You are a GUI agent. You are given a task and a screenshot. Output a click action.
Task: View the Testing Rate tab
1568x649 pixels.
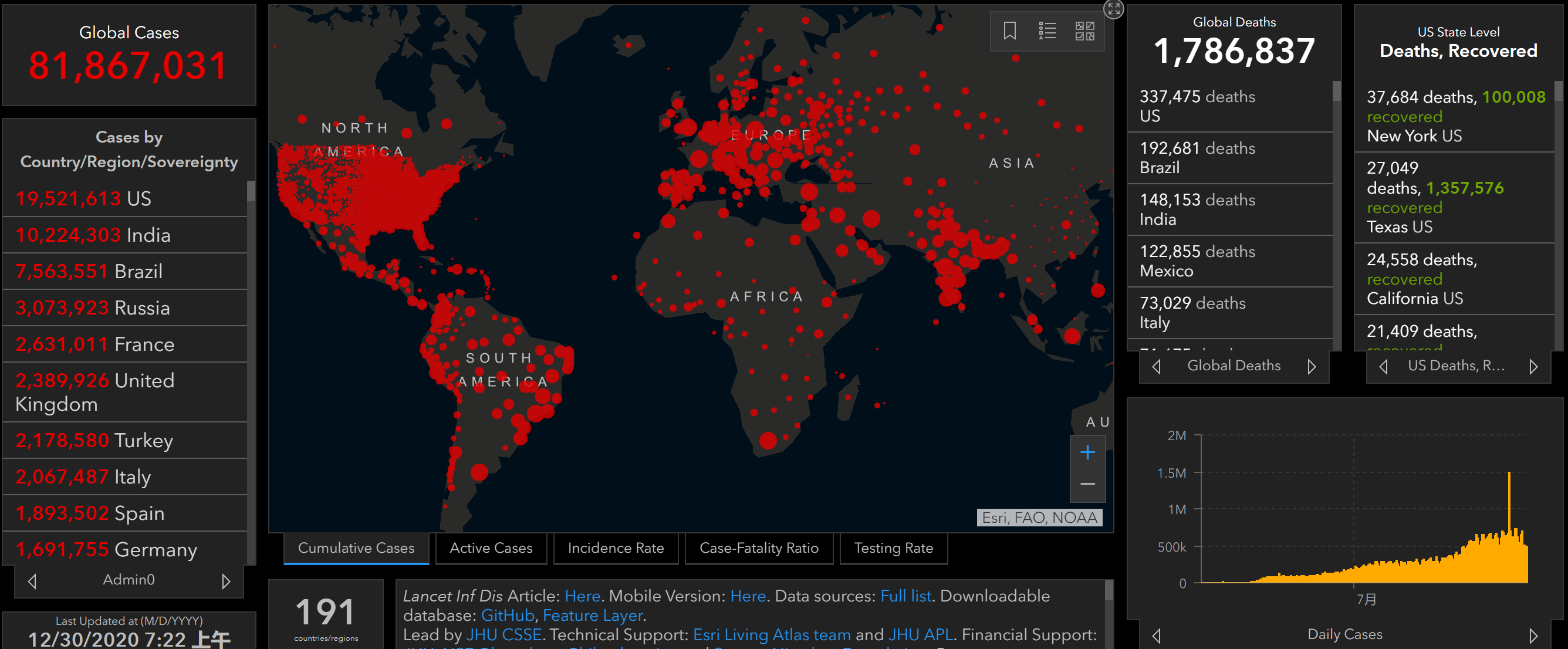[894, 548]
